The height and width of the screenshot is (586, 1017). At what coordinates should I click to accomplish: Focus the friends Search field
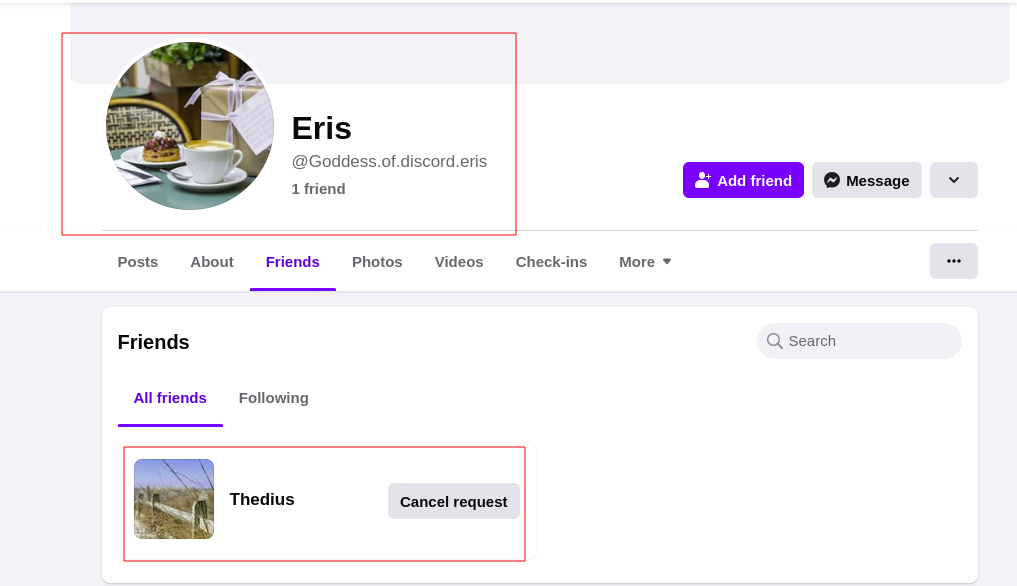coord(868,341)
